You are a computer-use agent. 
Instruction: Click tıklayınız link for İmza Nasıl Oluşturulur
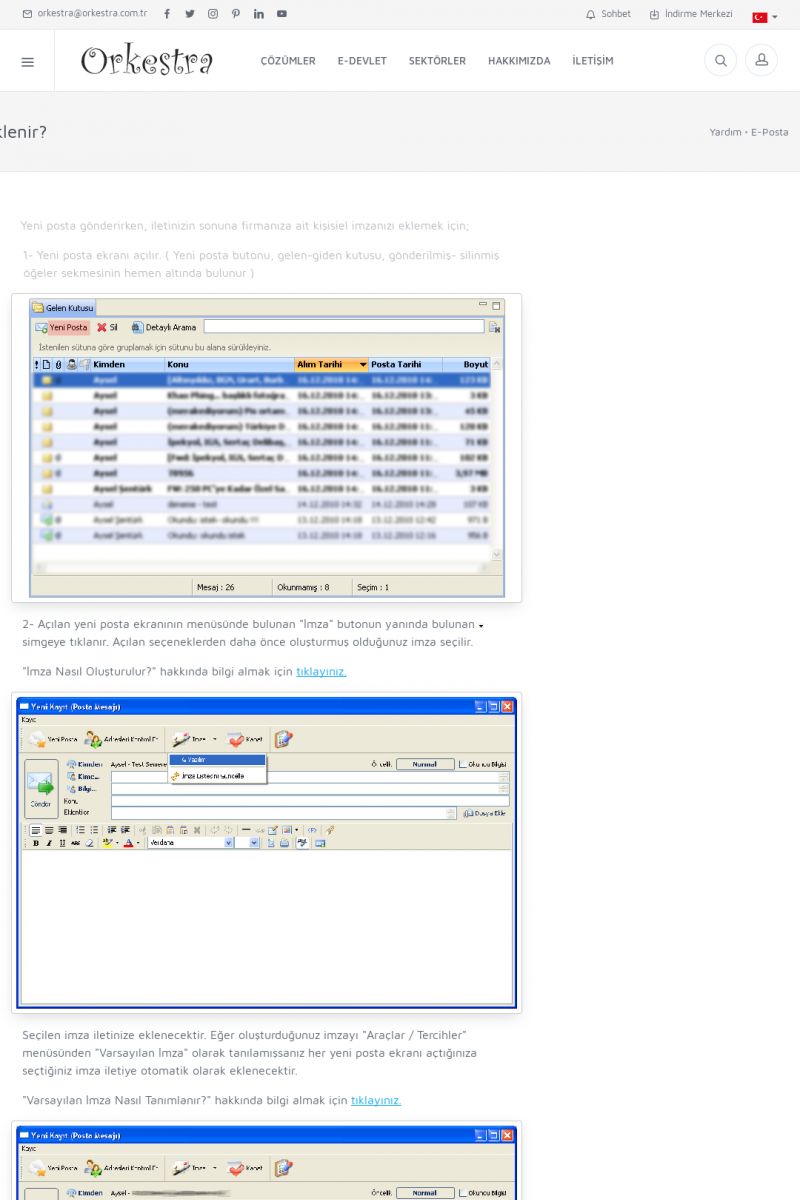[321, 672]
